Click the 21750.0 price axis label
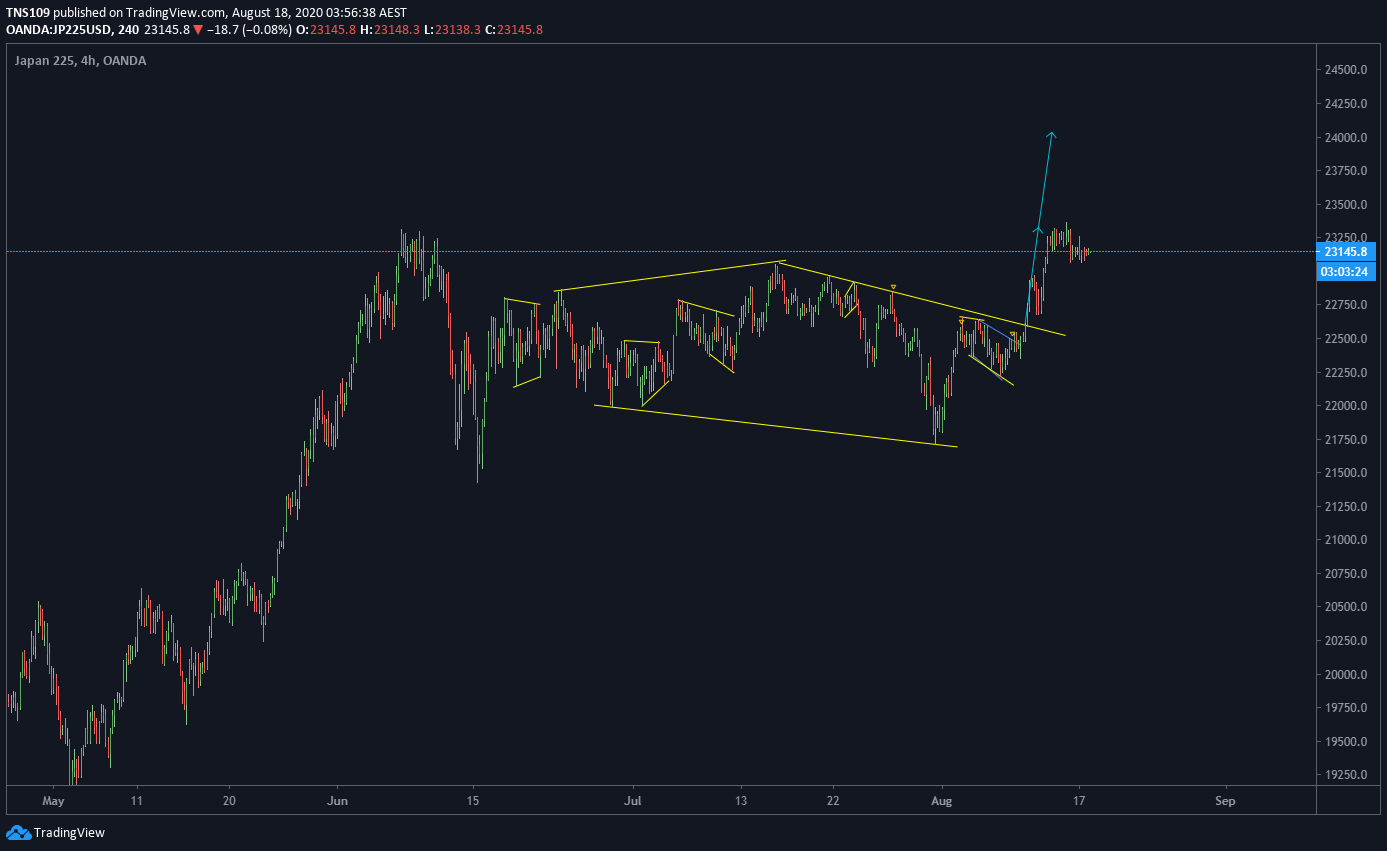1387x851 pixels. pos(1347,440)
